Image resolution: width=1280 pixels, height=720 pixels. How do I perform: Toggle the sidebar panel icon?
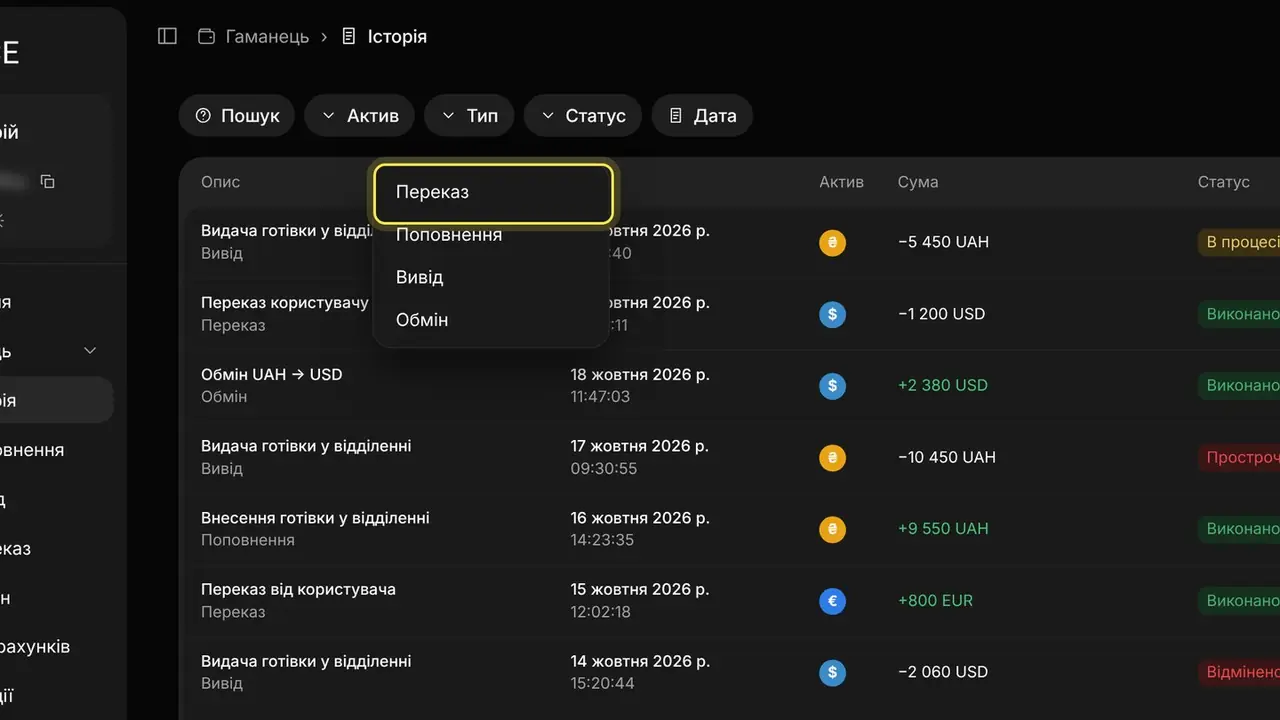168,36
